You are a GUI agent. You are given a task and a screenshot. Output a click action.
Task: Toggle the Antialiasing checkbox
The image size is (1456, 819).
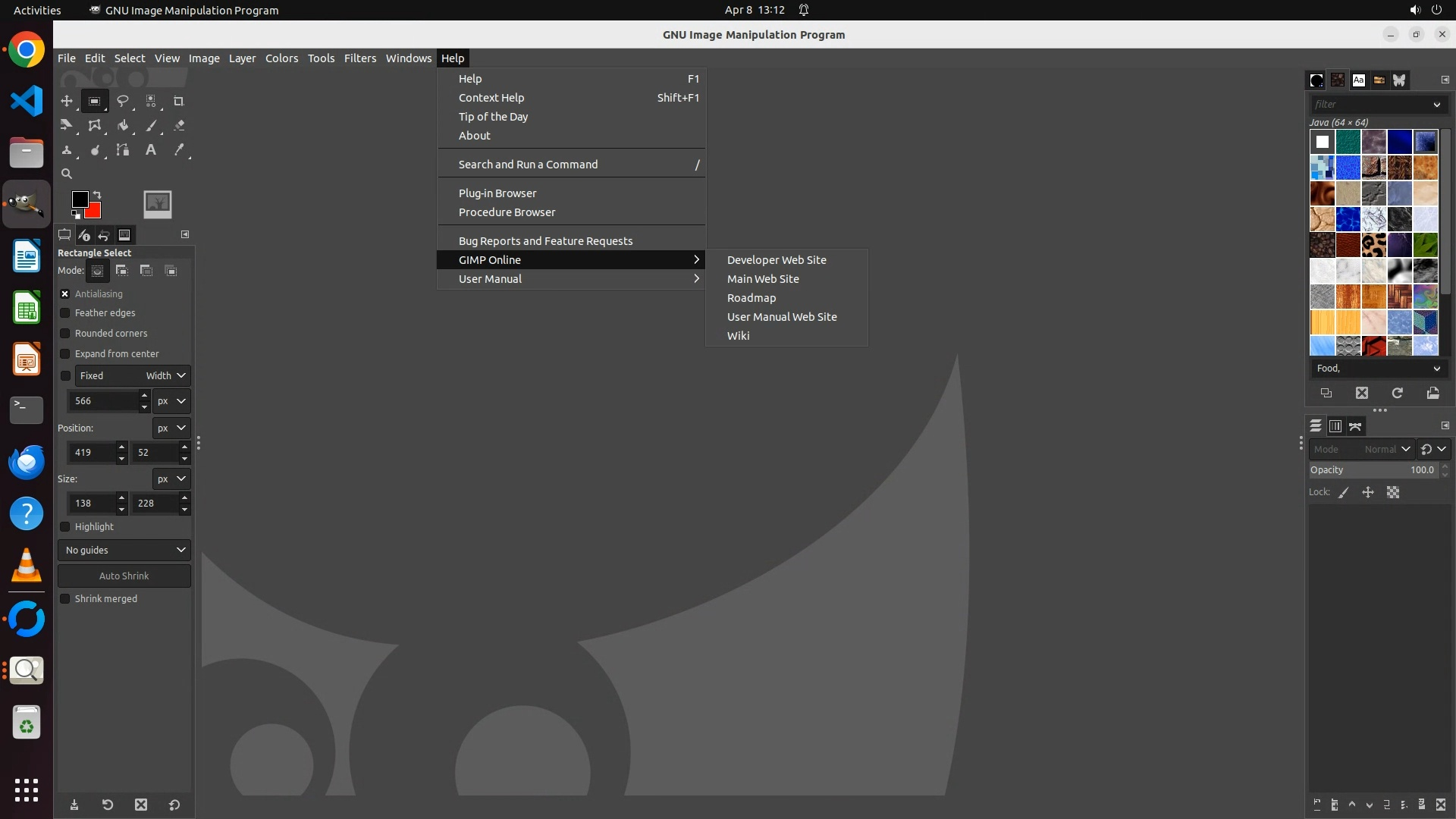pyautogui.click(x=65, y=294)
